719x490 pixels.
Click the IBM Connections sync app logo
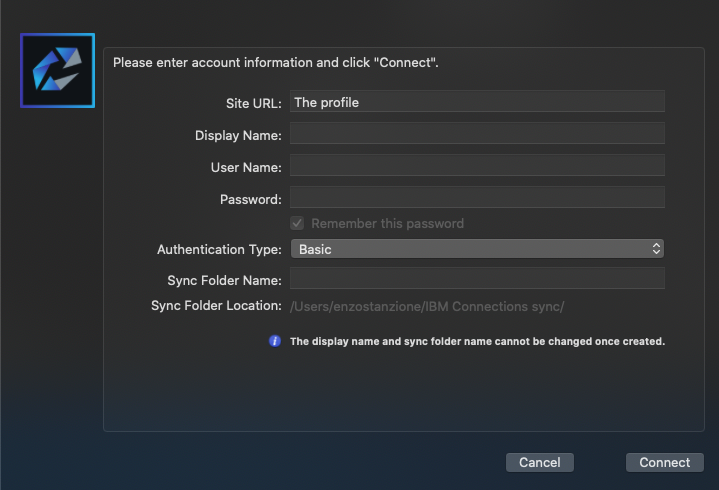[x=57, y=71]
